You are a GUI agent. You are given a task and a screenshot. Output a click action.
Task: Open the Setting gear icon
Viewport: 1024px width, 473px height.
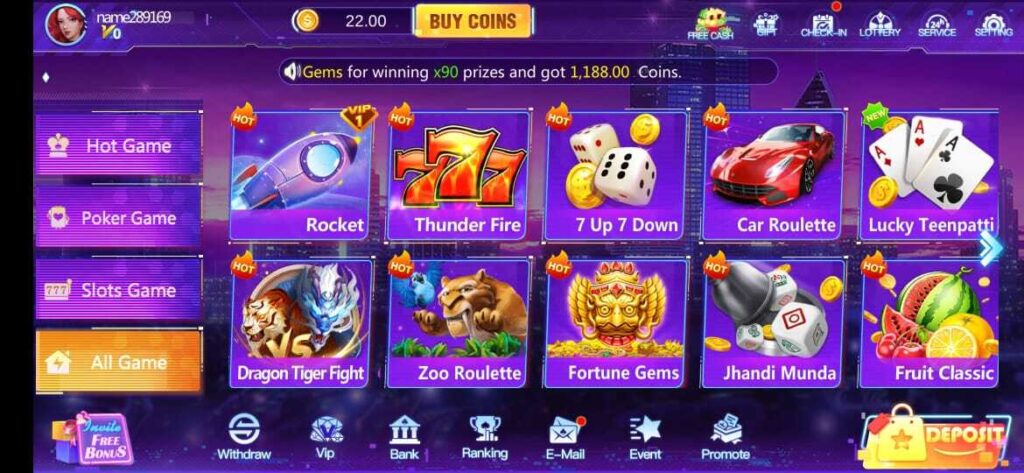993,24
